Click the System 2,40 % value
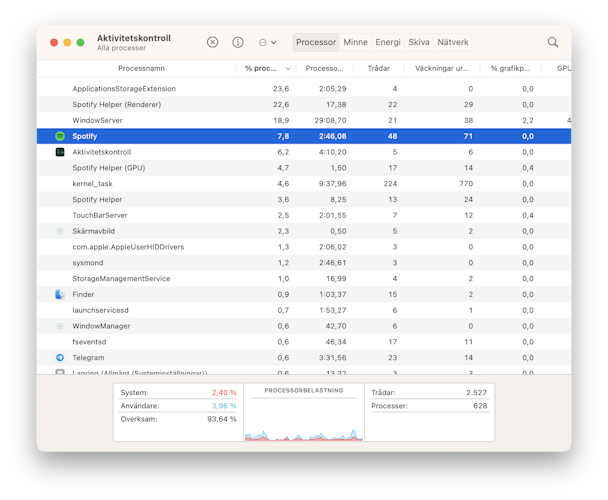 (224, 393)
